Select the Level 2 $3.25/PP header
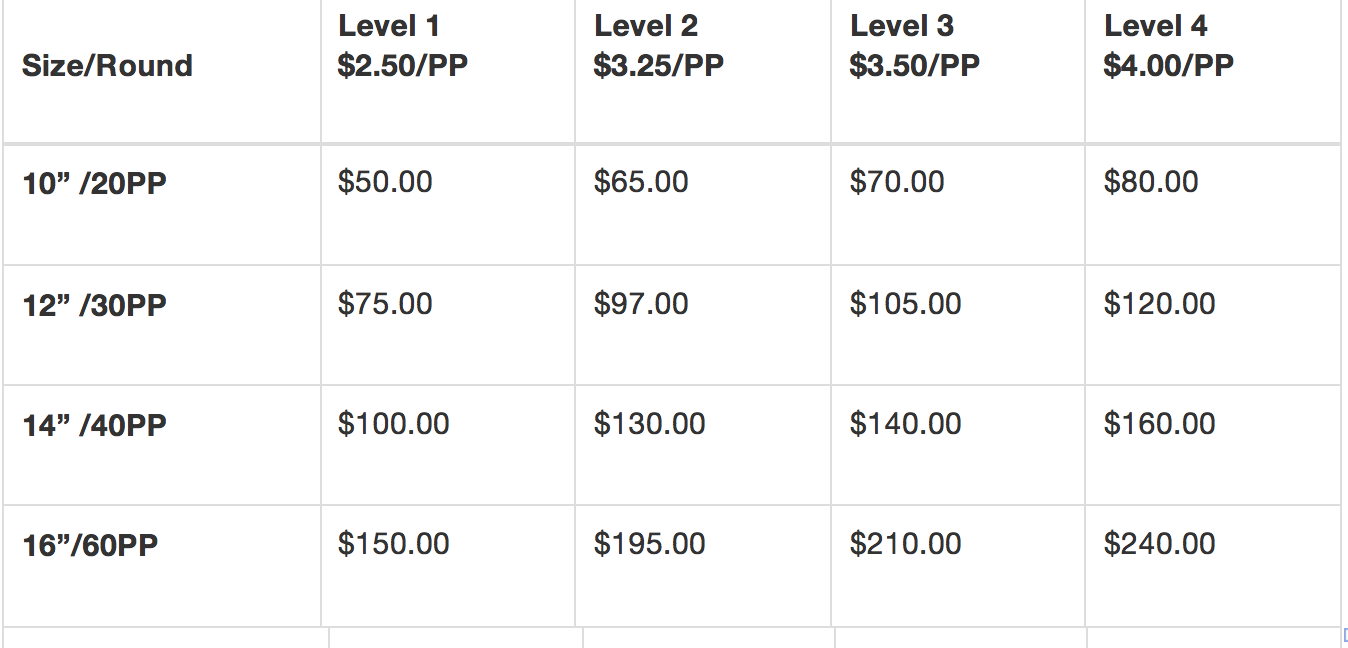Viewport: 1348px width, 648px height. 658,46
